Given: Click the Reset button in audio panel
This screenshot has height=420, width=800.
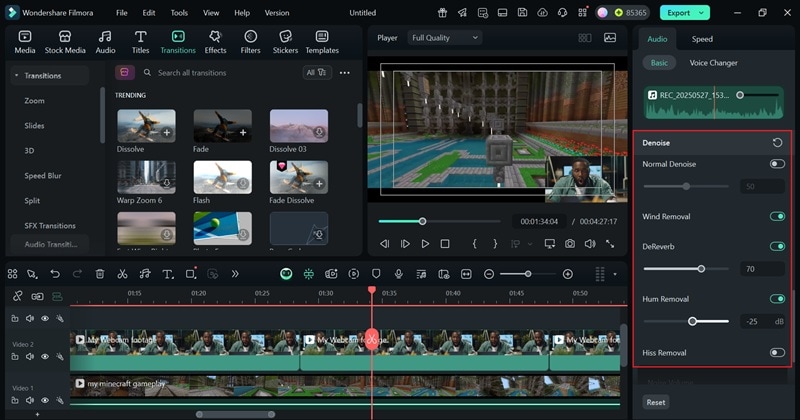Looking at the screenshot, I should [656, 402].
